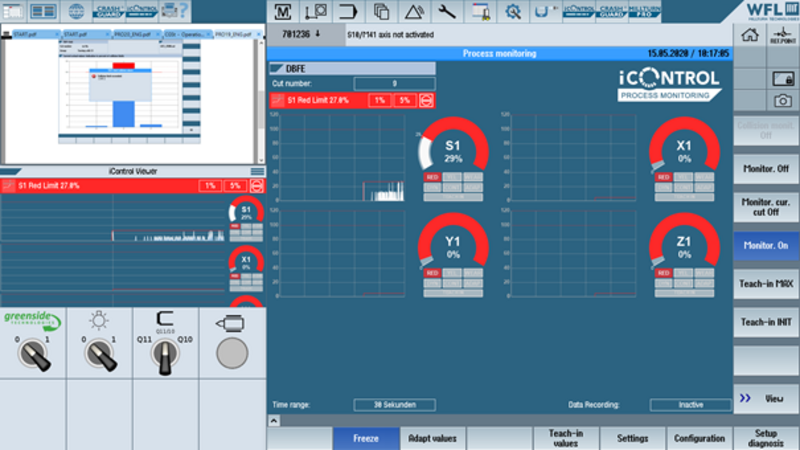Open the Configuration softkey tab

[x=699, y=438]
